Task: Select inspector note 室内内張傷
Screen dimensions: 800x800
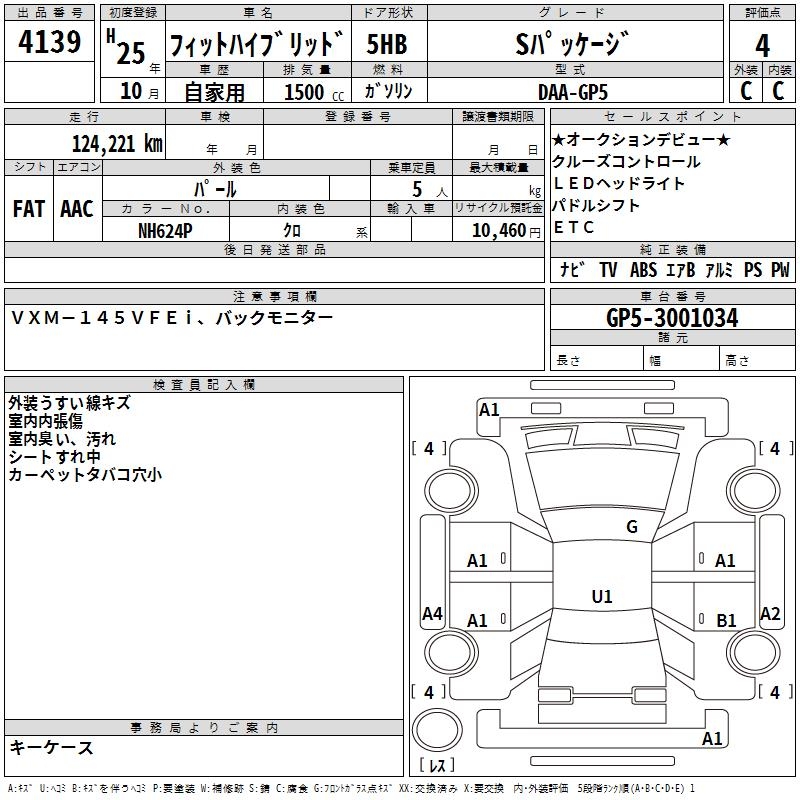Action: point(45,421)
